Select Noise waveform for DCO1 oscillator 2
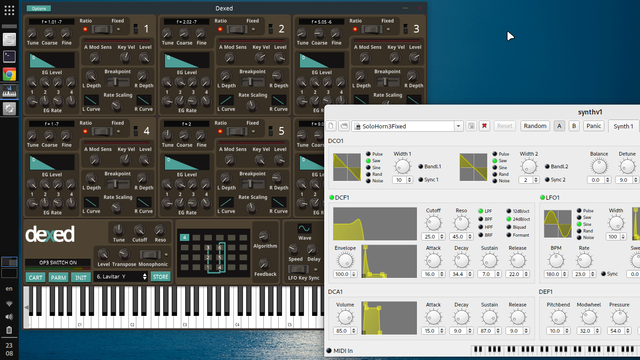This screenshot has width=640, height=360. coord(501,181)
